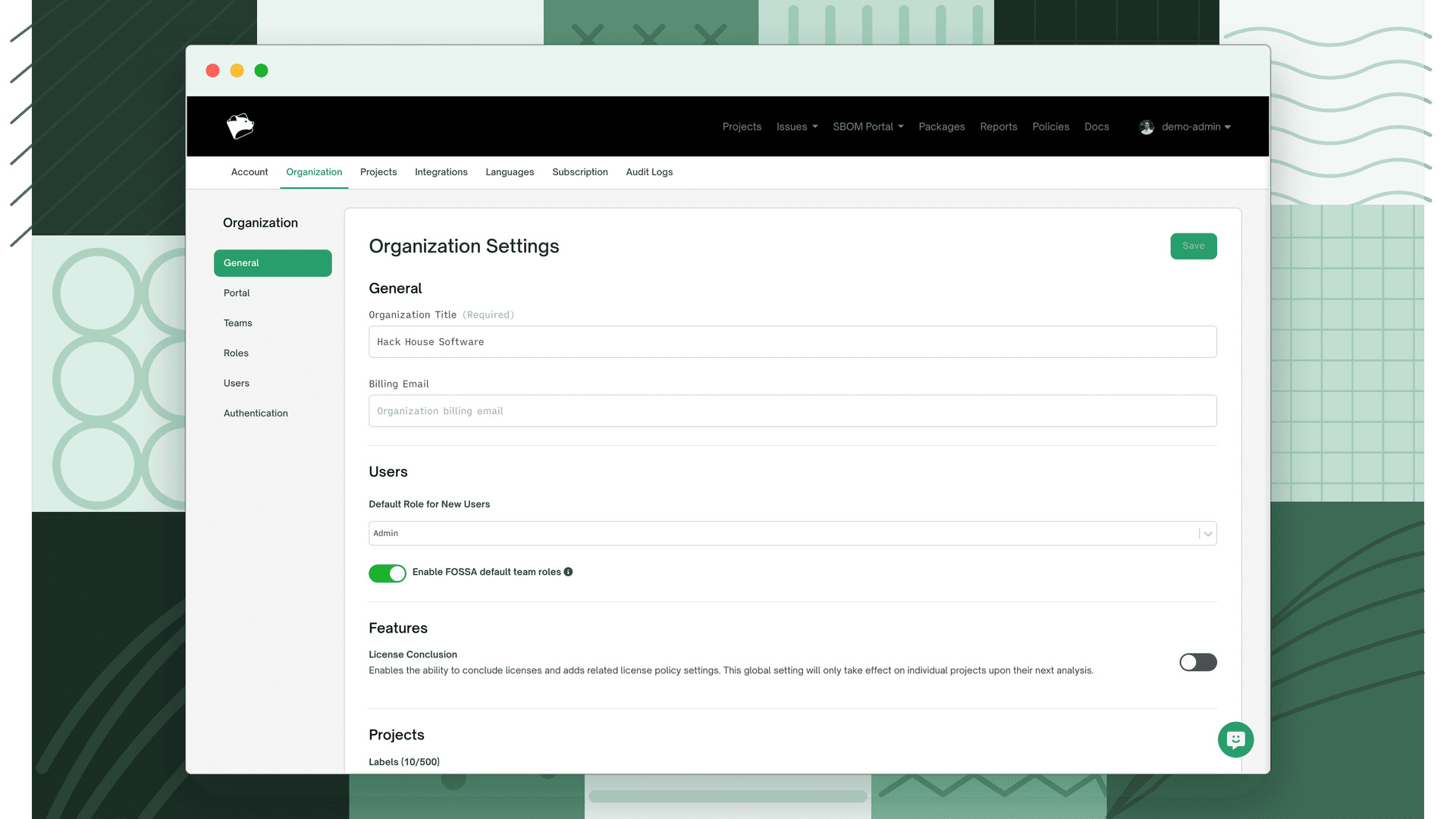Viewport: 1456px width, 819px height.
Task: Save the organization settings
Action: click(x=1194, y=246)
